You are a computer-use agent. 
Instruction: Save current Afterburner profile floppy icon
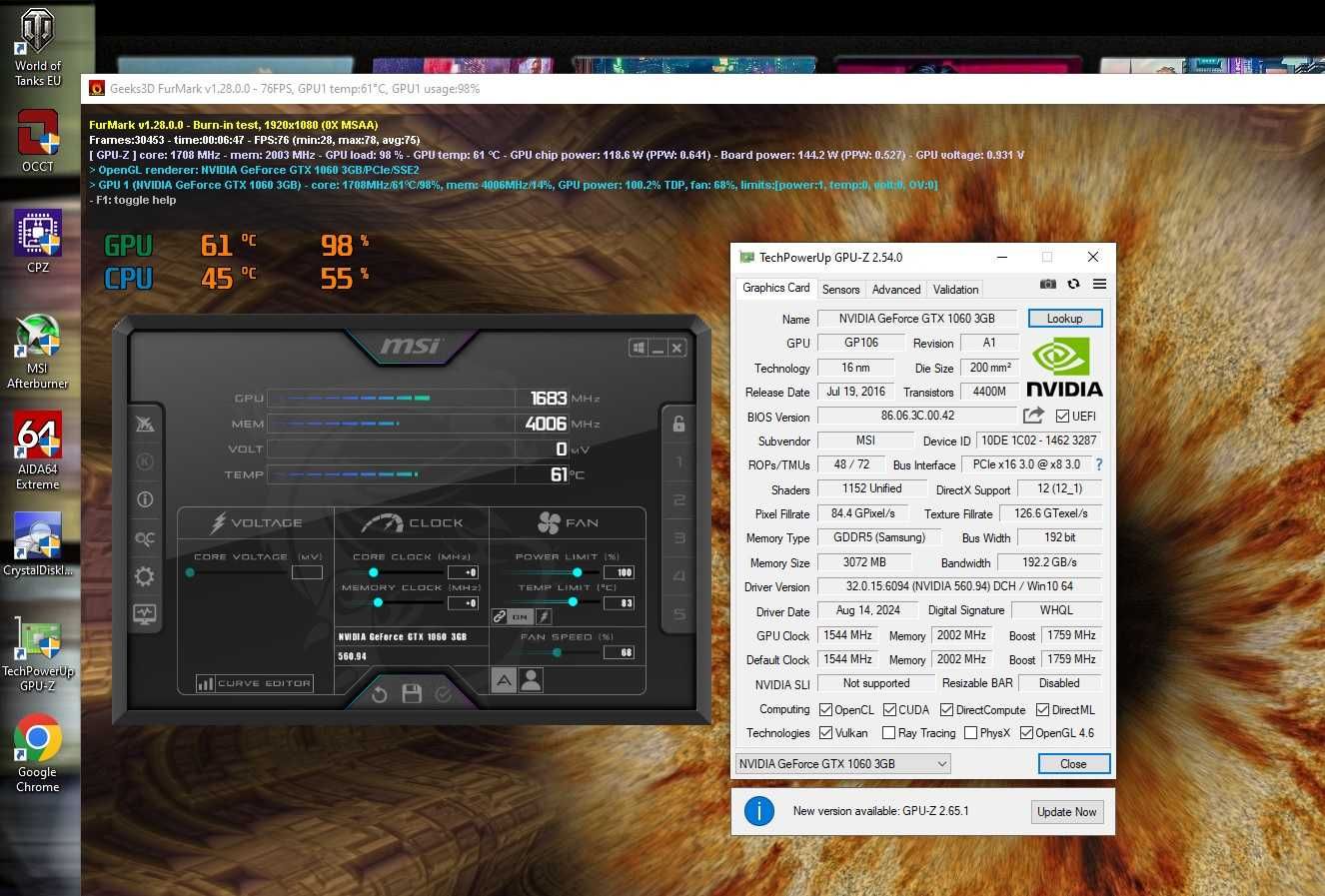[x=412, y=693]
